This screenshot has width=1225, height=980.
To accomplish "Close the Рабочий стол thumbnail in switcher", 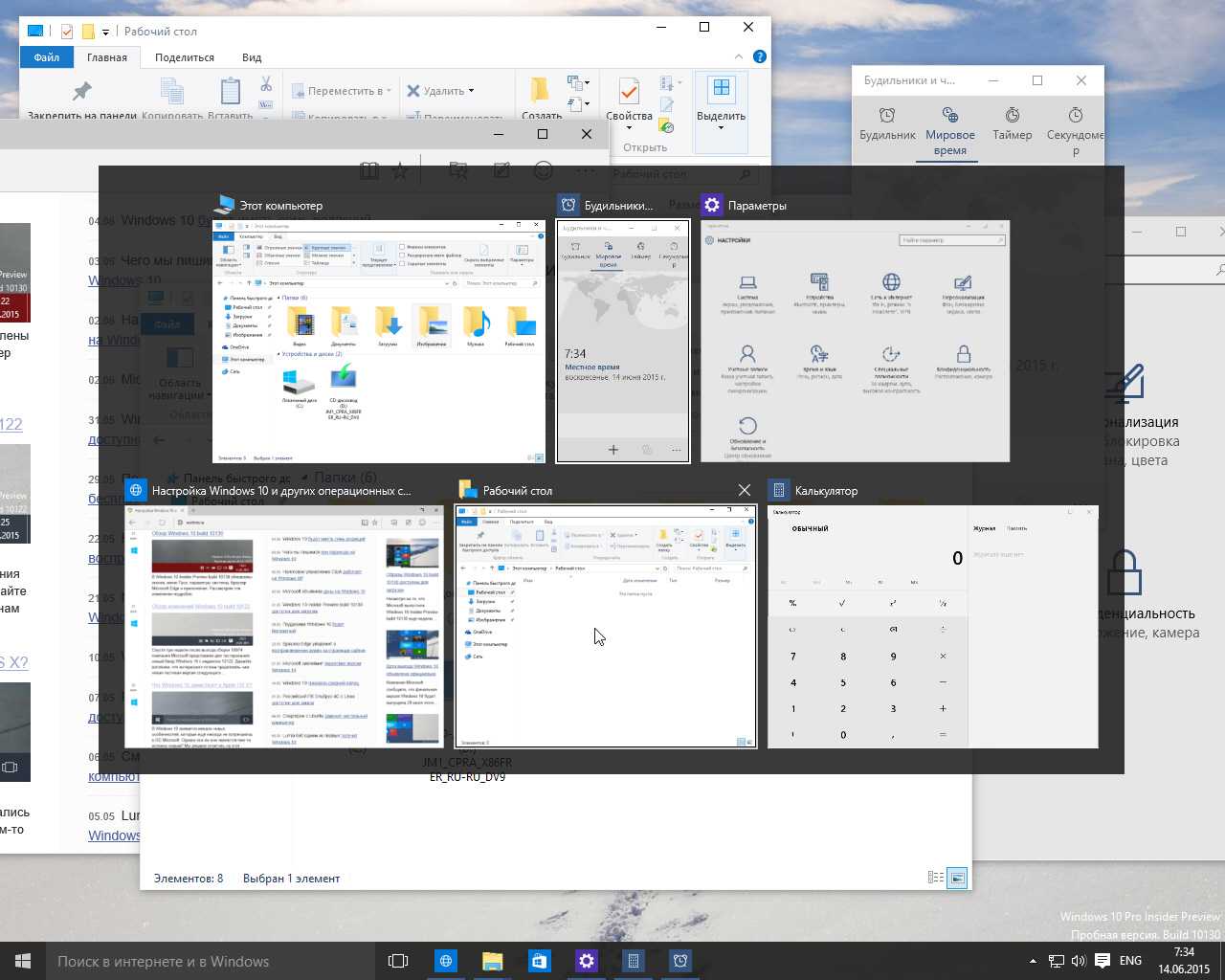I will point(745,490).
